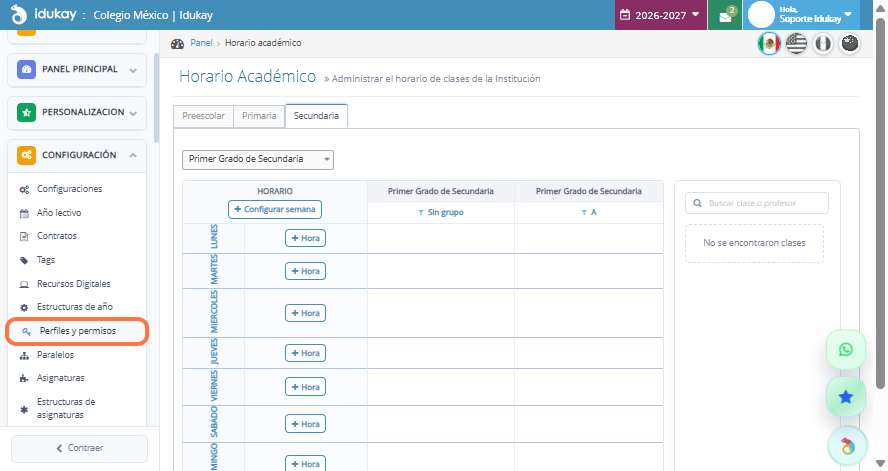The image size is (888, 471).
Task: Click the Configuraciones gears icon in sidebar
Action: (x=24, y=190)
